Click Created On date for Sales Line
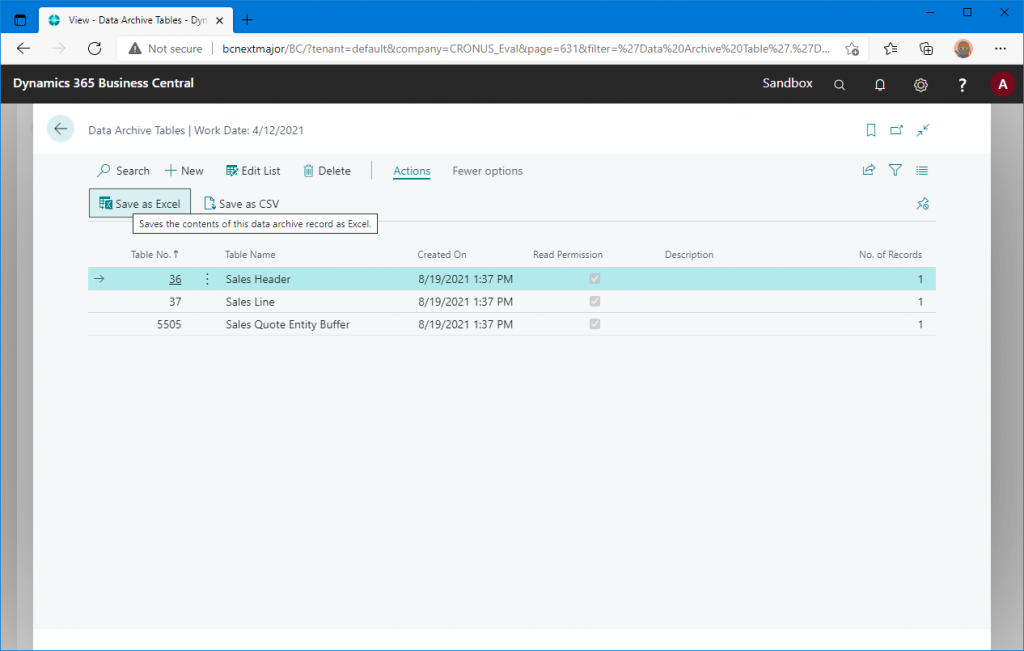 coord(466,302)
